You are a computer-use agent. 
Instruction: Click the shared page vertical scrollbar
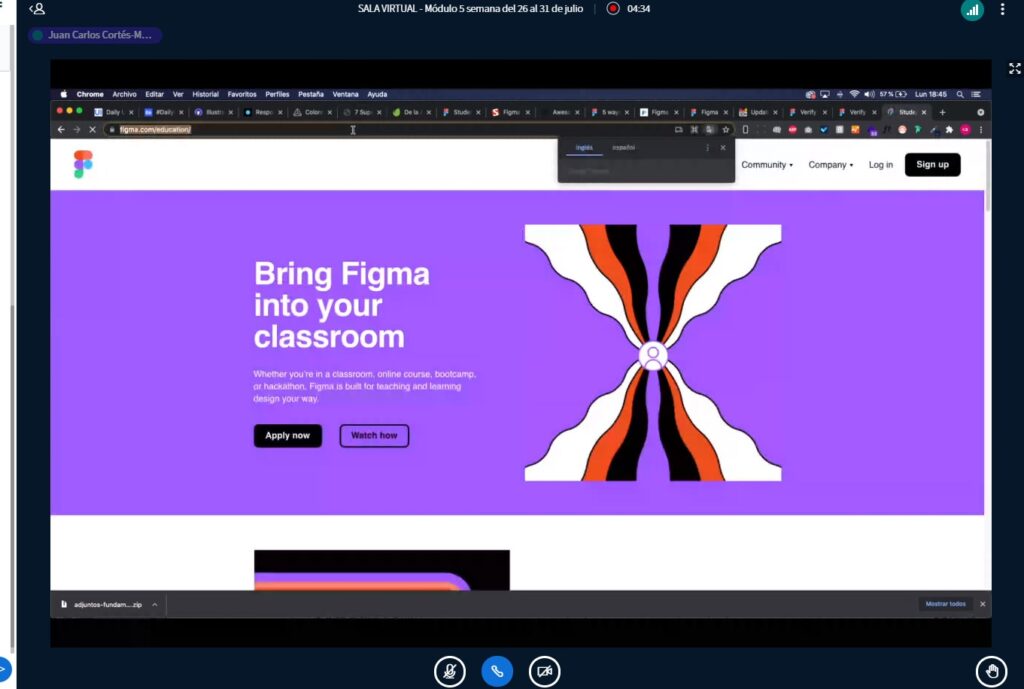click(x=987, y=176)
